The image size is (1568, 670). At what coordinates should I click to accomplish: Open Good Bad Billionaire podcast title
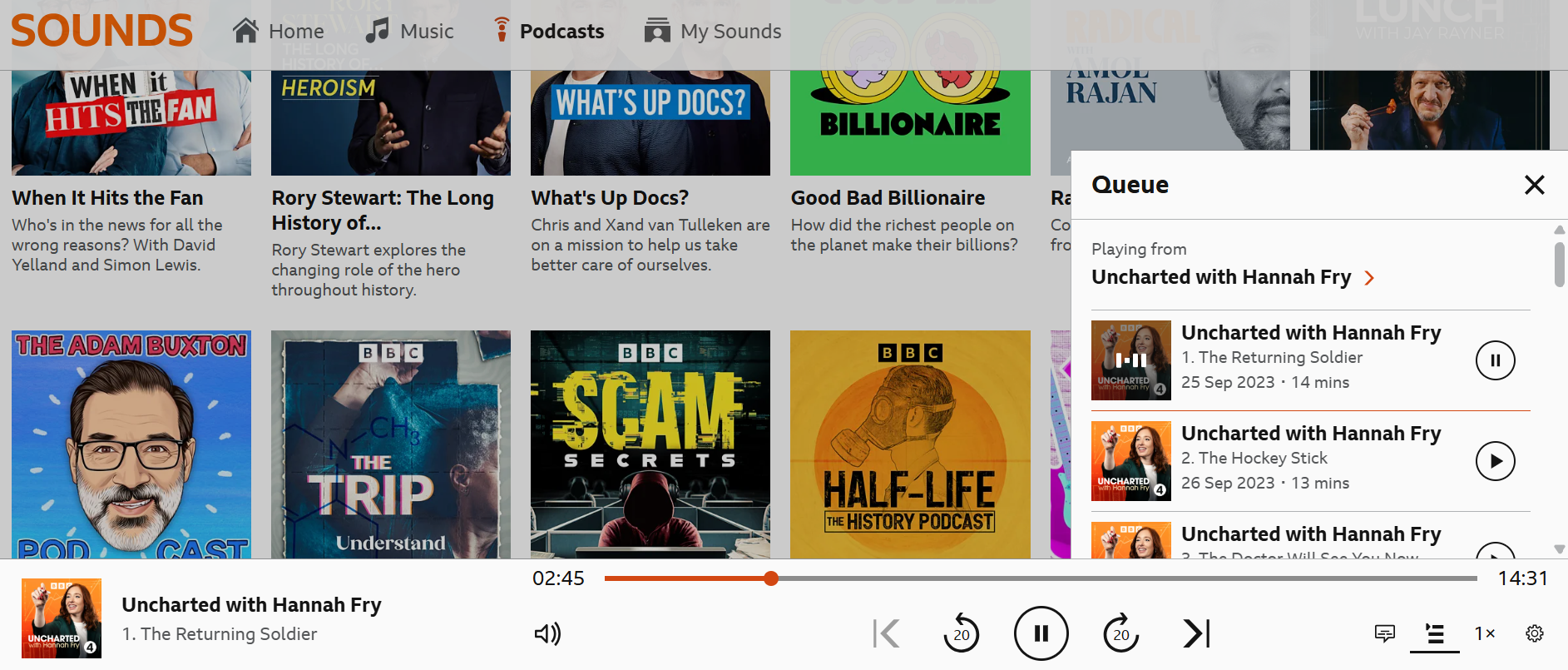coord(888,198)
